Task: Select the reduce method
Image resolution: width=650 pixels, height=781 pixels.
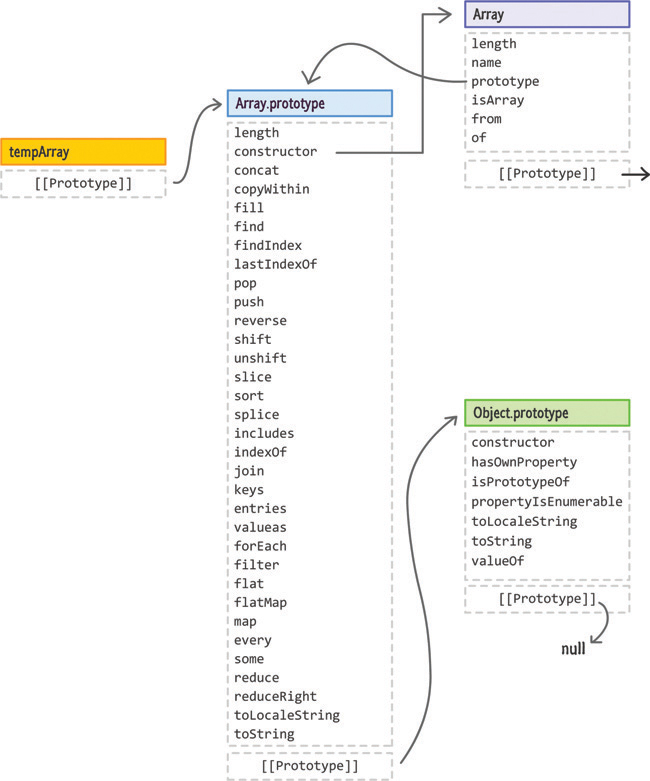Action: pos(257,678)
